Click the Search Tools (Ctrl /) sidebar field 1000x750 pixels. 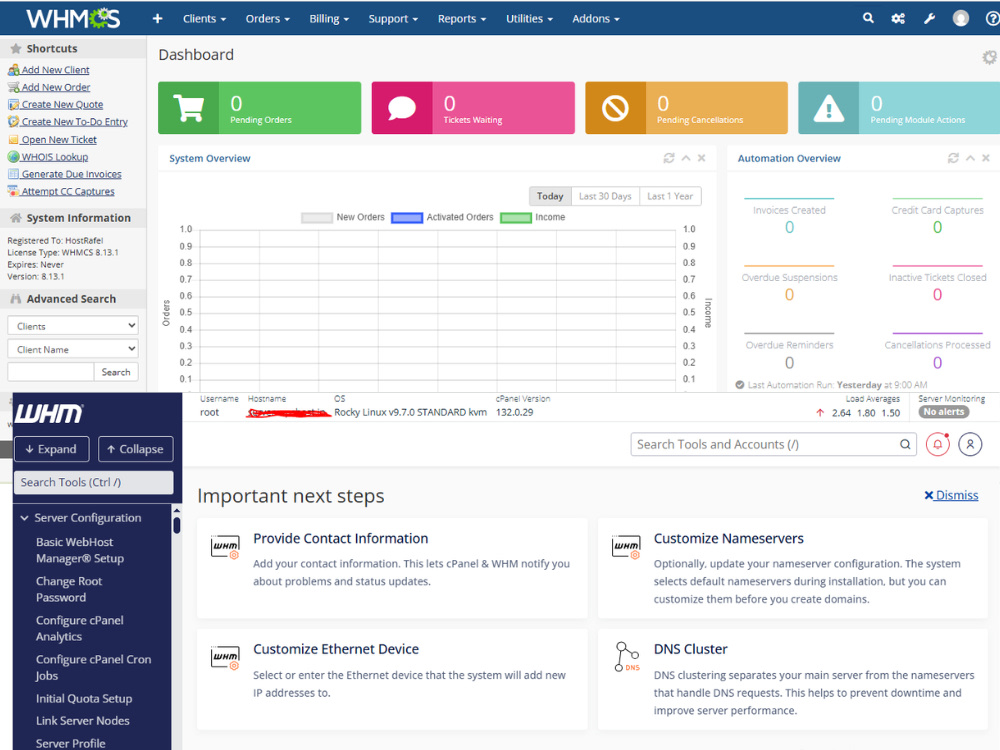(x=94, y=483)
